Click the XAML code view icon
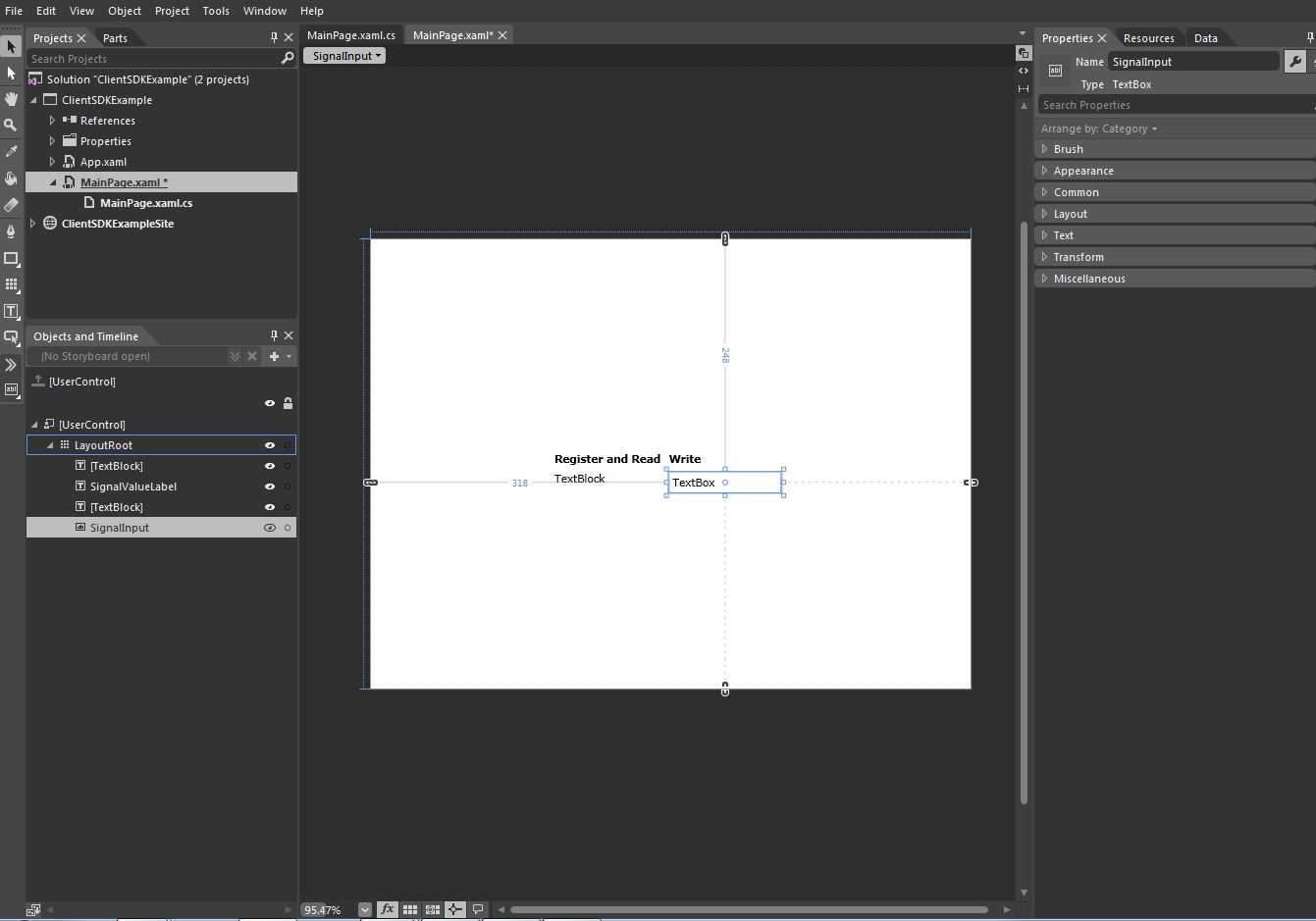The width and height of the screenshot is (1316, 921). 1024,71
